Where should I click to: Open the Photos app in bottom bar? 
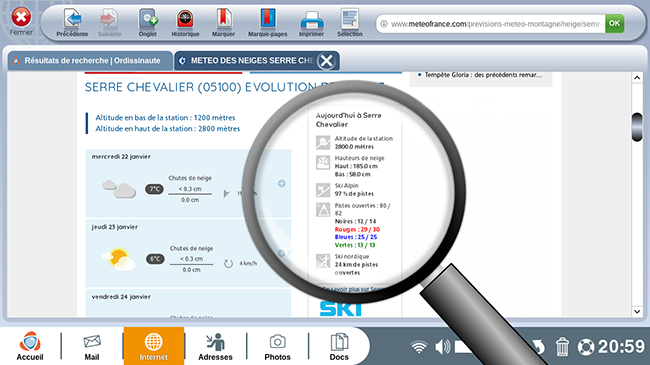click(x=277, y=346)
